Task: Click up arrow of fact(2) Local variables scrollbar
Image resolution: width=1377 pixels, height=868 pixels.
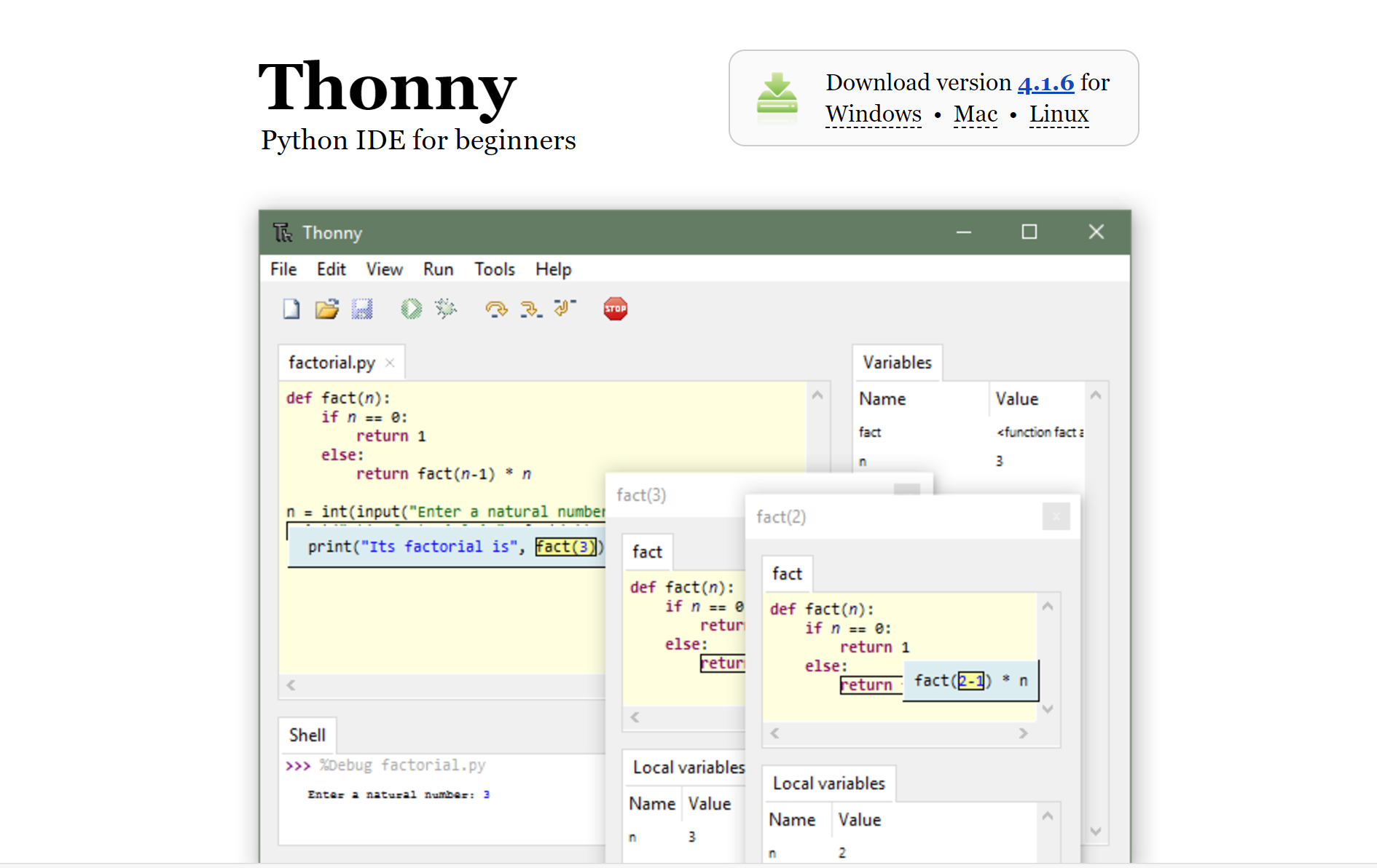Action: (1048, 816)
